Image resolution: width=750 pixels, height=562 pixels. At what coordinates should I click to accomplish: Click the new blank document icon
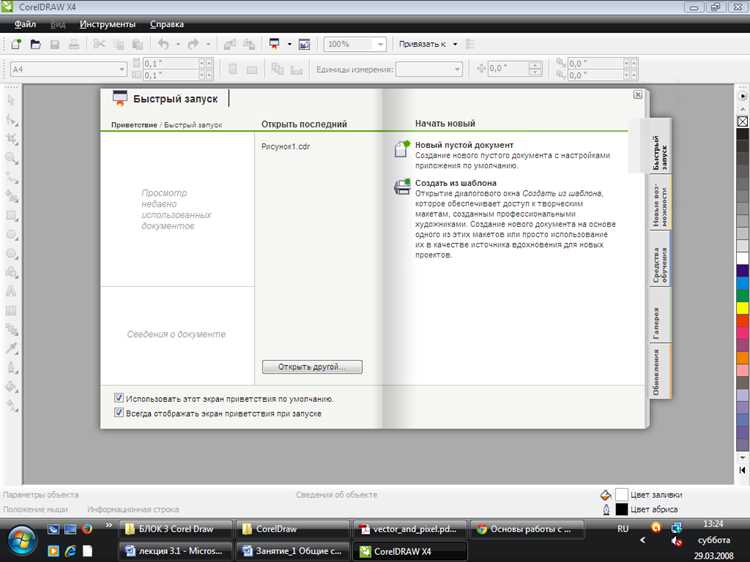(402, 149)
